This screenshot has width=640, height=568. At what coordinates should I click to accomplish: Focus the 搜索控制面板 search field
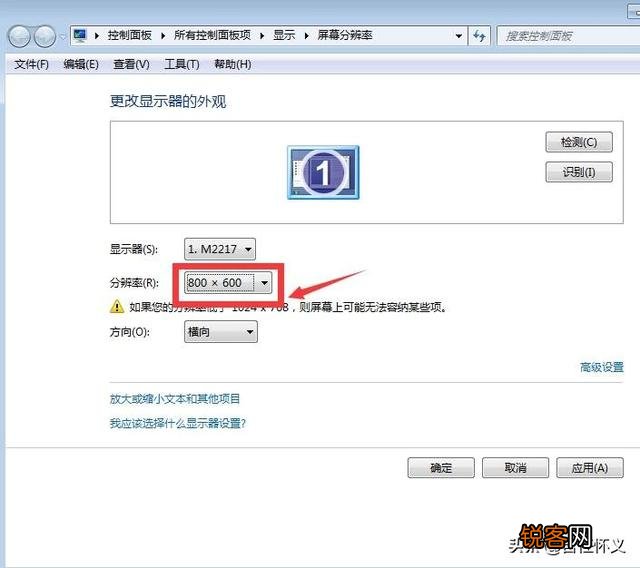pos(568,36)
